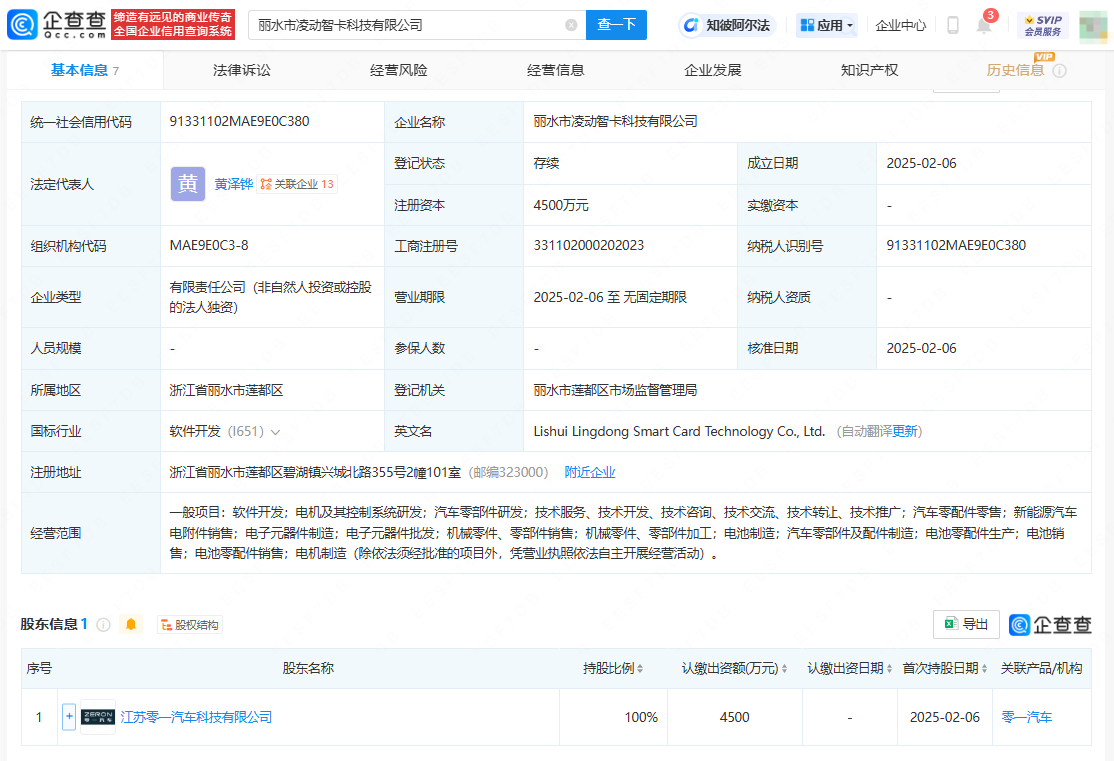Open the notification bell with 3 alerts
Image resolution: width=1114 pixels, height=761 pixels.
[984, 25]
